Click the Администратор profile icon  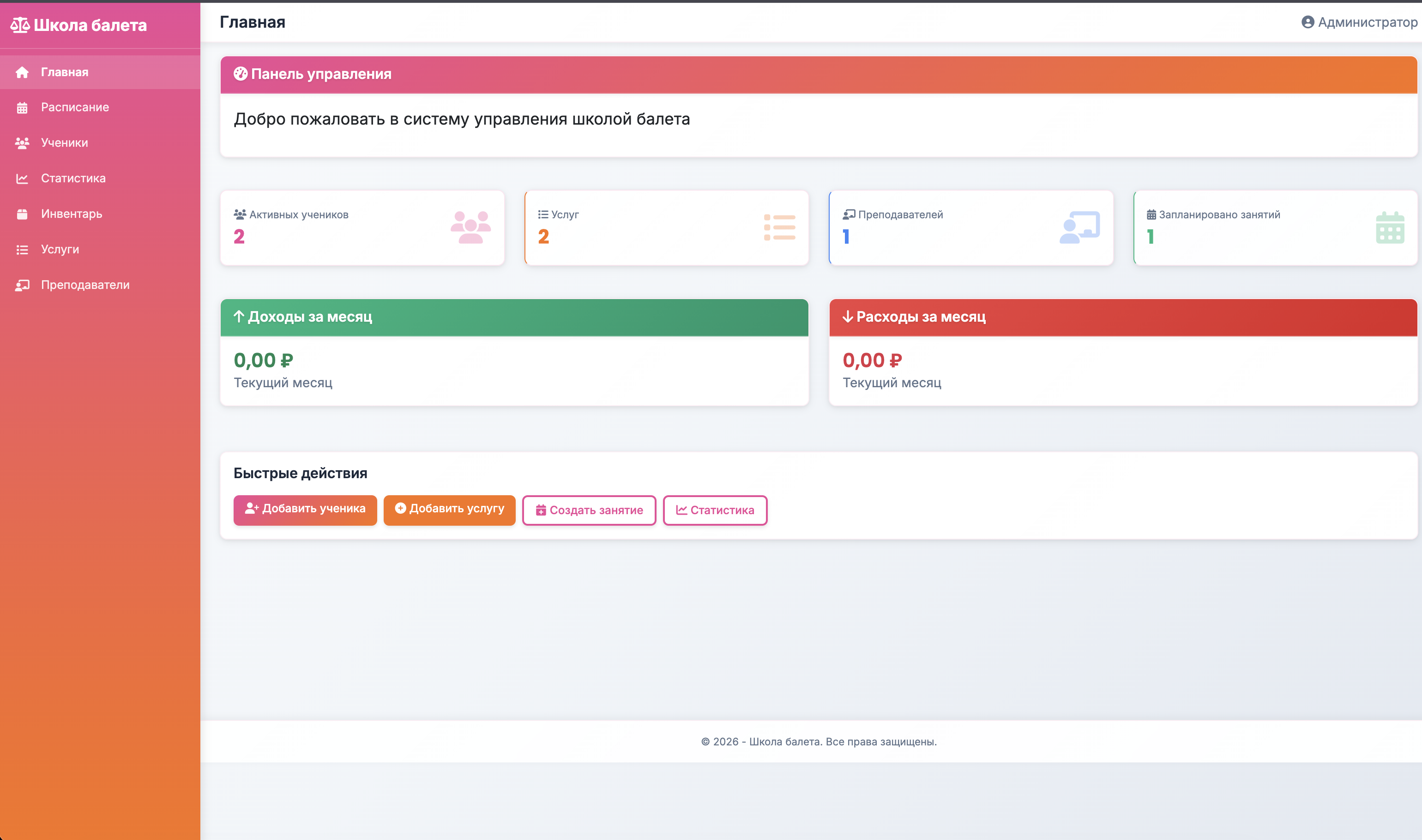click(1308, 23)
